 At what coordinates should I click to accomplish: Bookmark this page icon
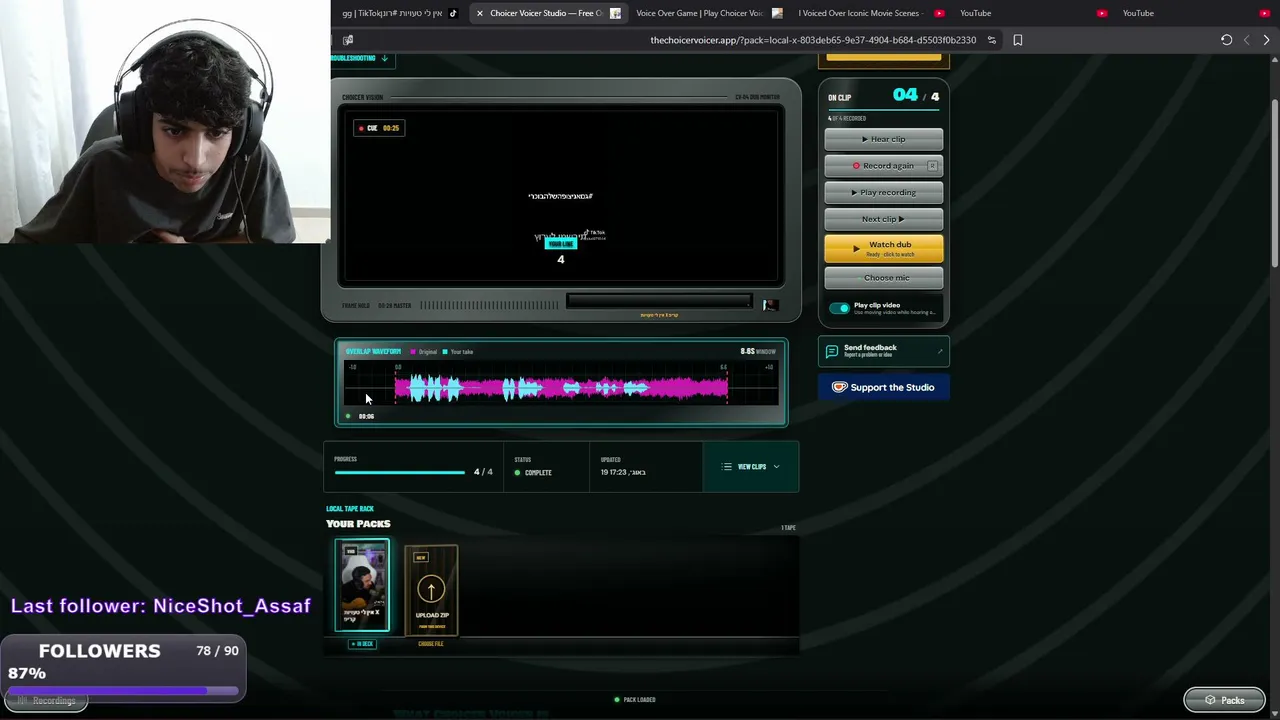(1018, 40)
